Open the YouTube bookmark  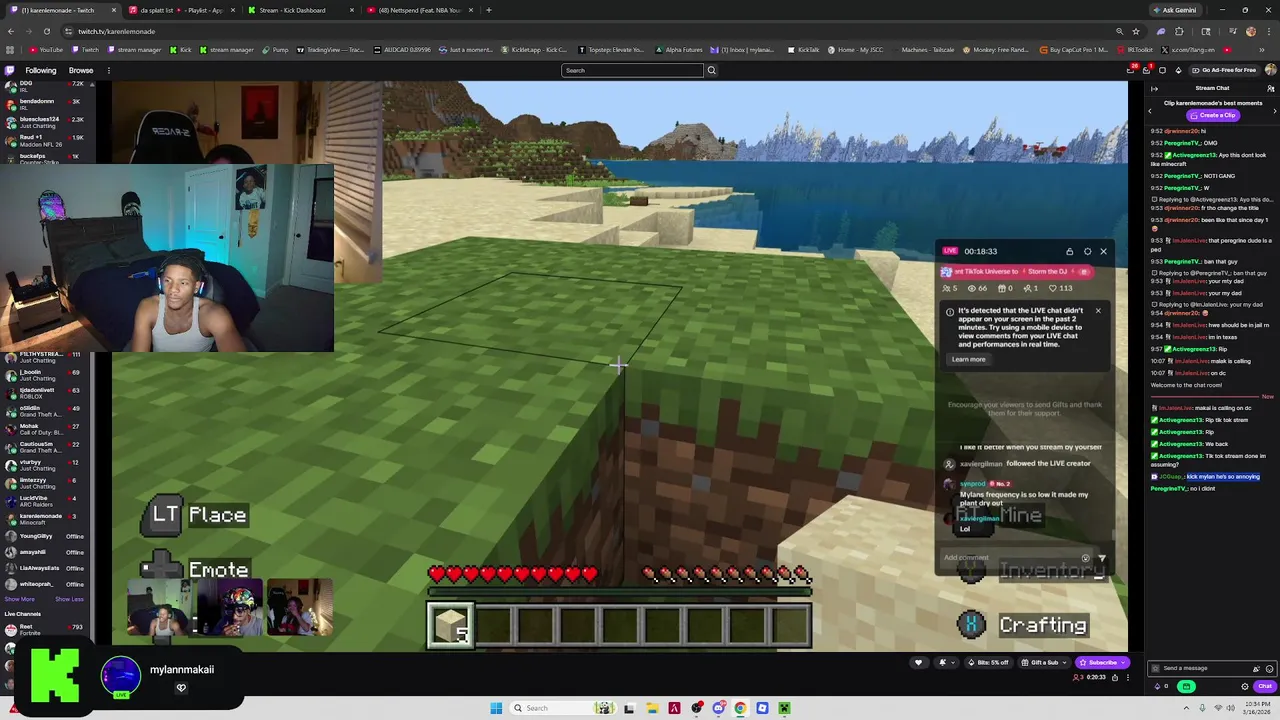tap(46, 49)
